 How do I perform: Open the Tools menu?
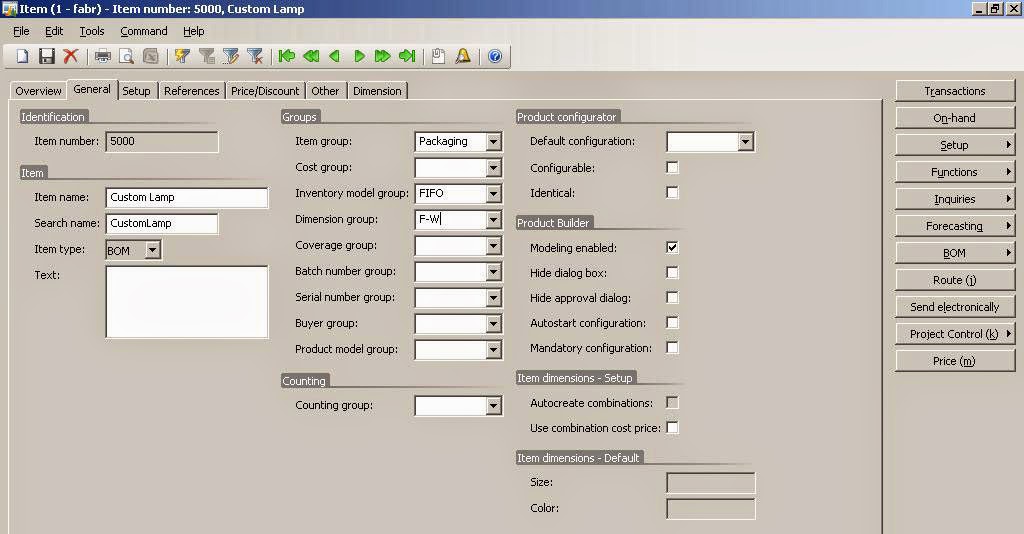[x=92, y=31]
